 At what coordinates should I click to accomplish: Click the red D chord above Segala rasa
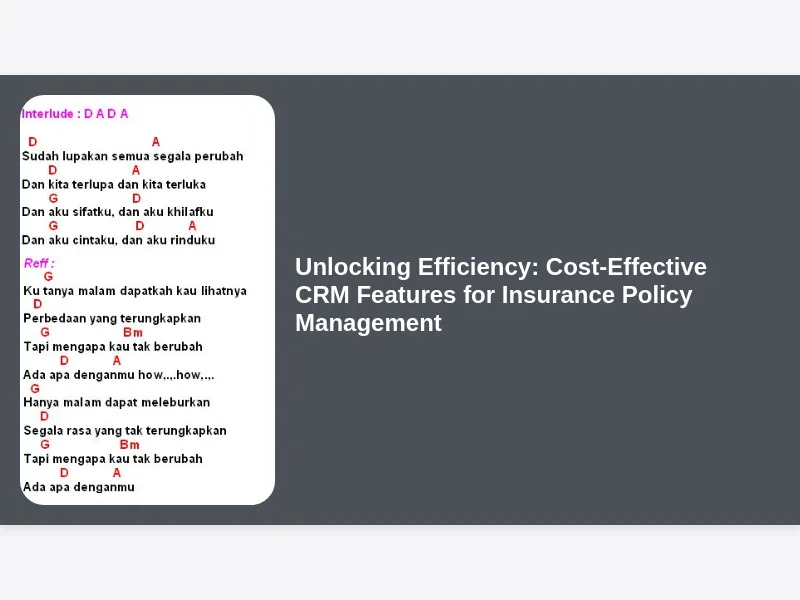[x=44, y=416]
